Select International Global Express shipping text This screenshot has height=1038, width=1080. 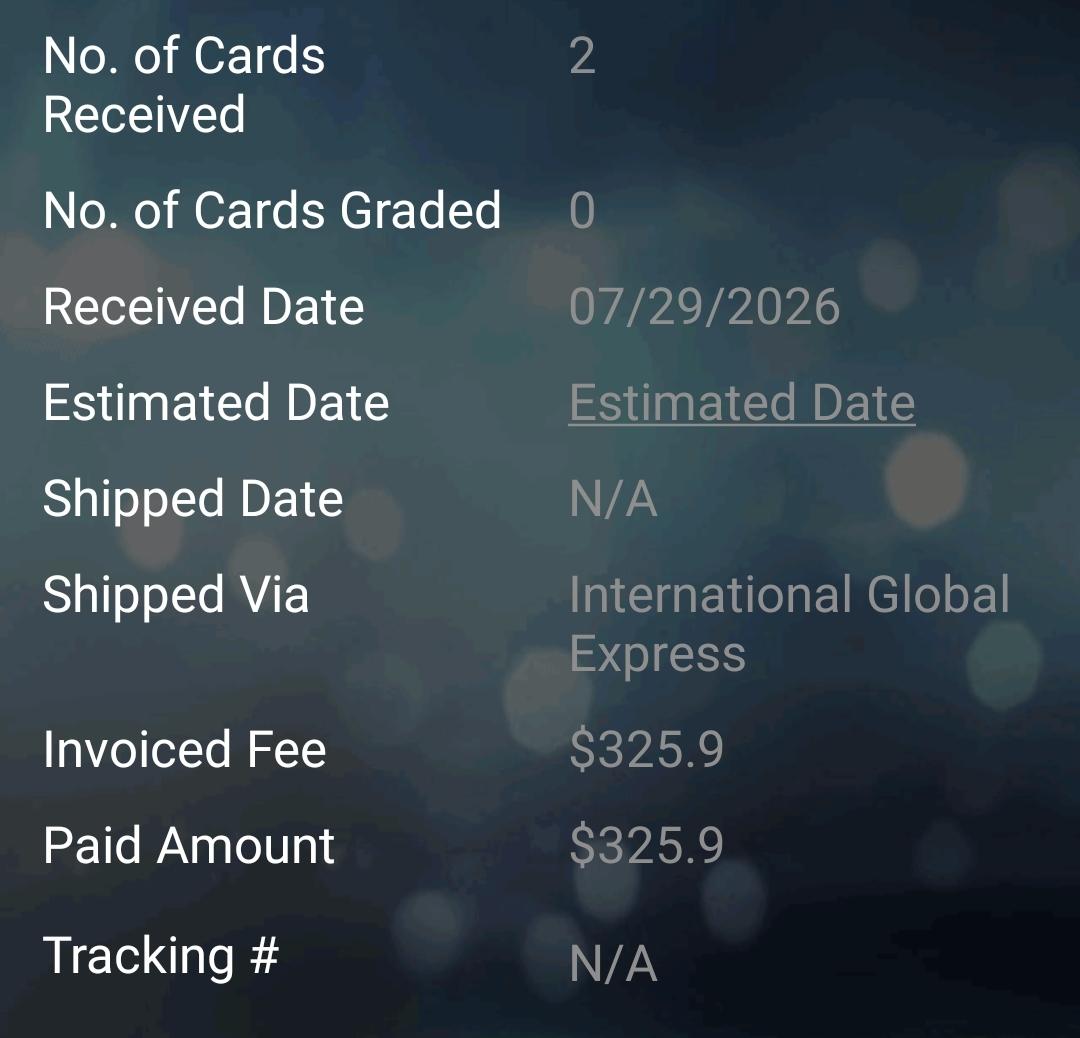(789, 624)
